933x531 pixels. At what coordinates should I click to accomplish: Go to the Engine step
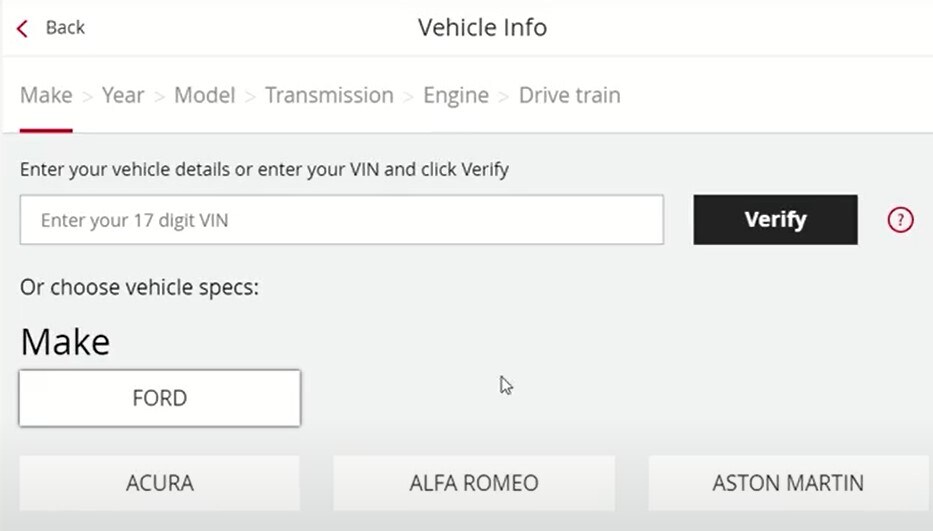click(456, 95)
